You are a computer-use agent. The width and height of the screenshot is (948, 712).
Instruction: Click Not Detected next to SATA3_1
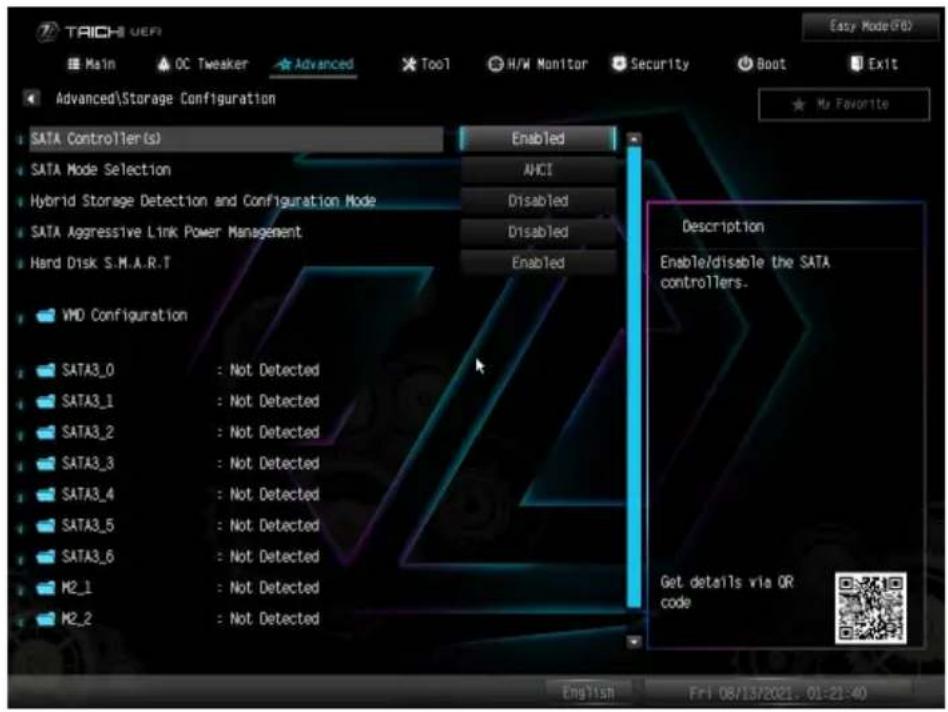pyautogui.click(x=274, y=401)
